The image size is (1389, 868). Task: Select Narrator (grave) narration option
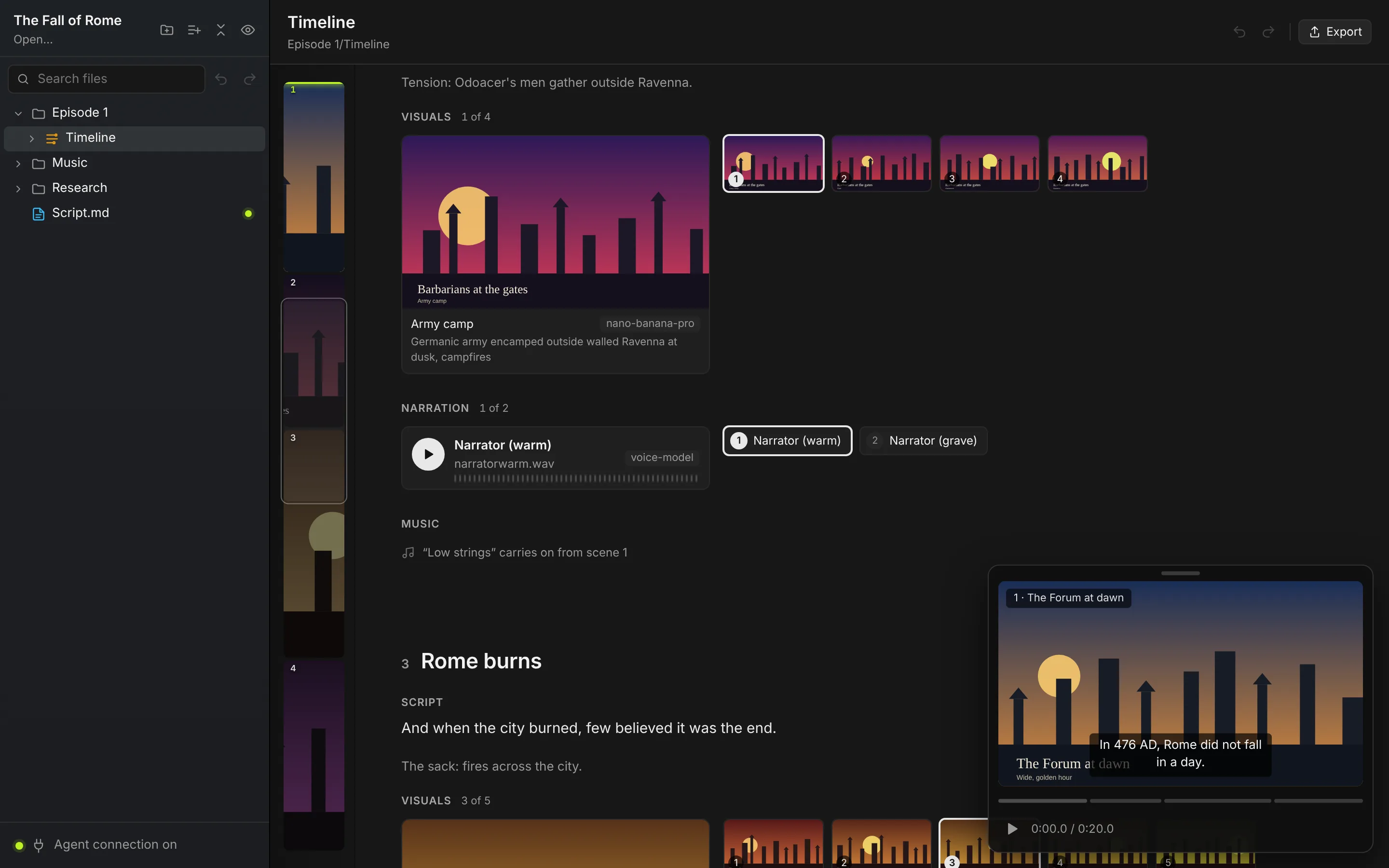point(924,441)
